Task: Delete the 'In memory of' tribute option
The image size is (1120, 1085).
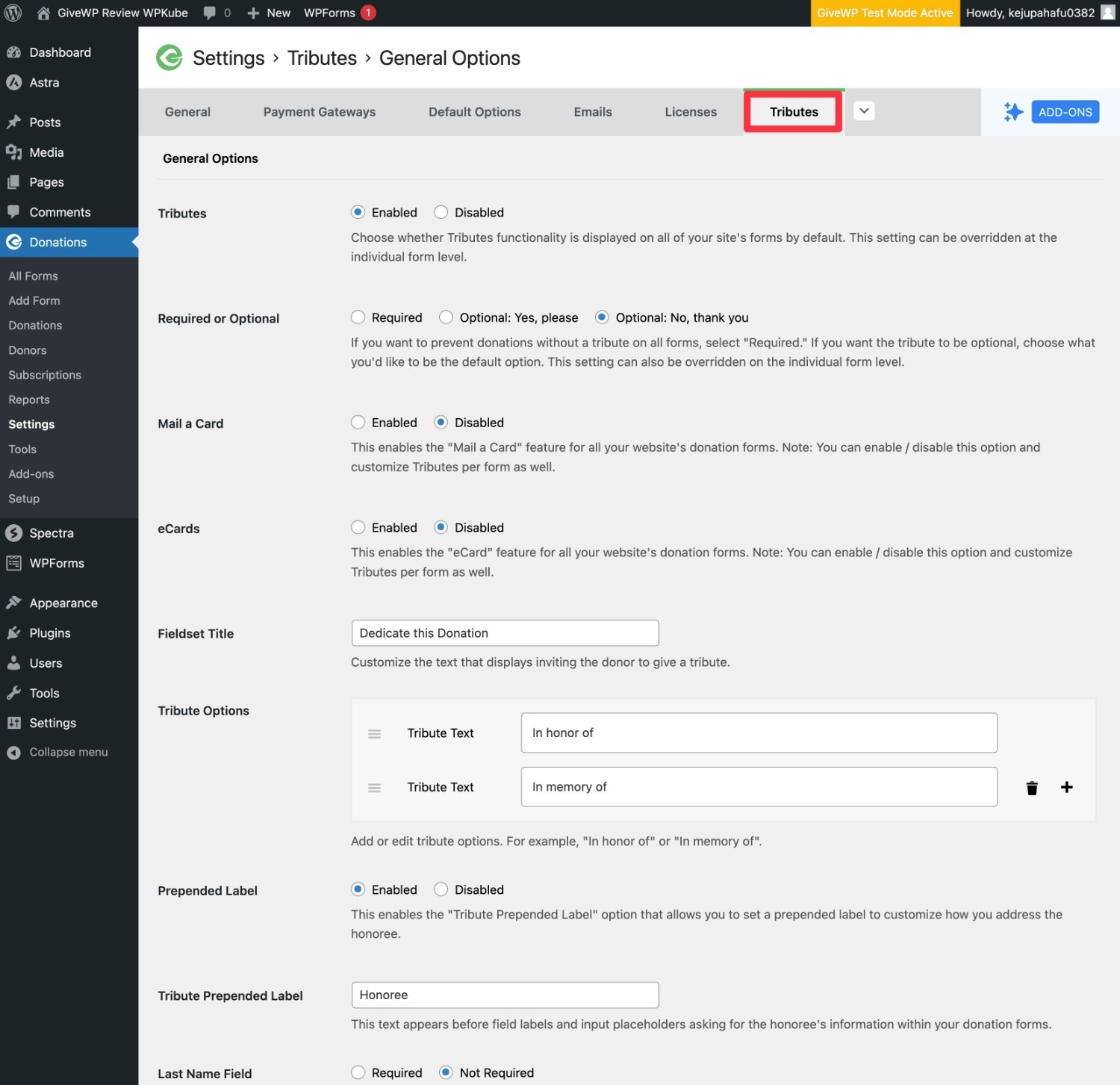Action: (x=1032, y=788)
